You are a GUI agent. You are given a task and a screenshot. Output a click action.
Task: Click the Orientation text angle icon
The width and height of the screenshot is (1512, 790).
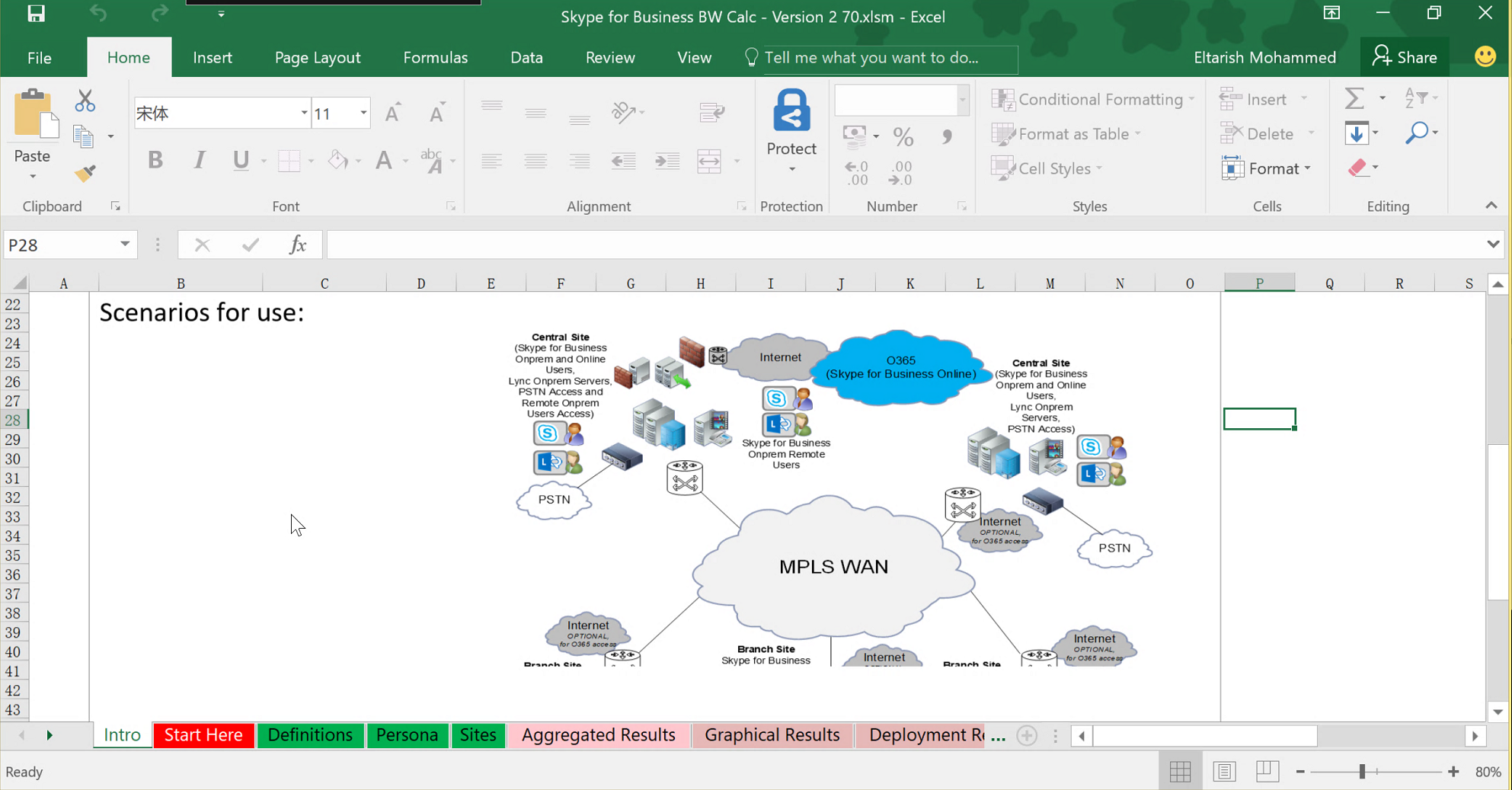pyautogui.click(x=624, y=113)
